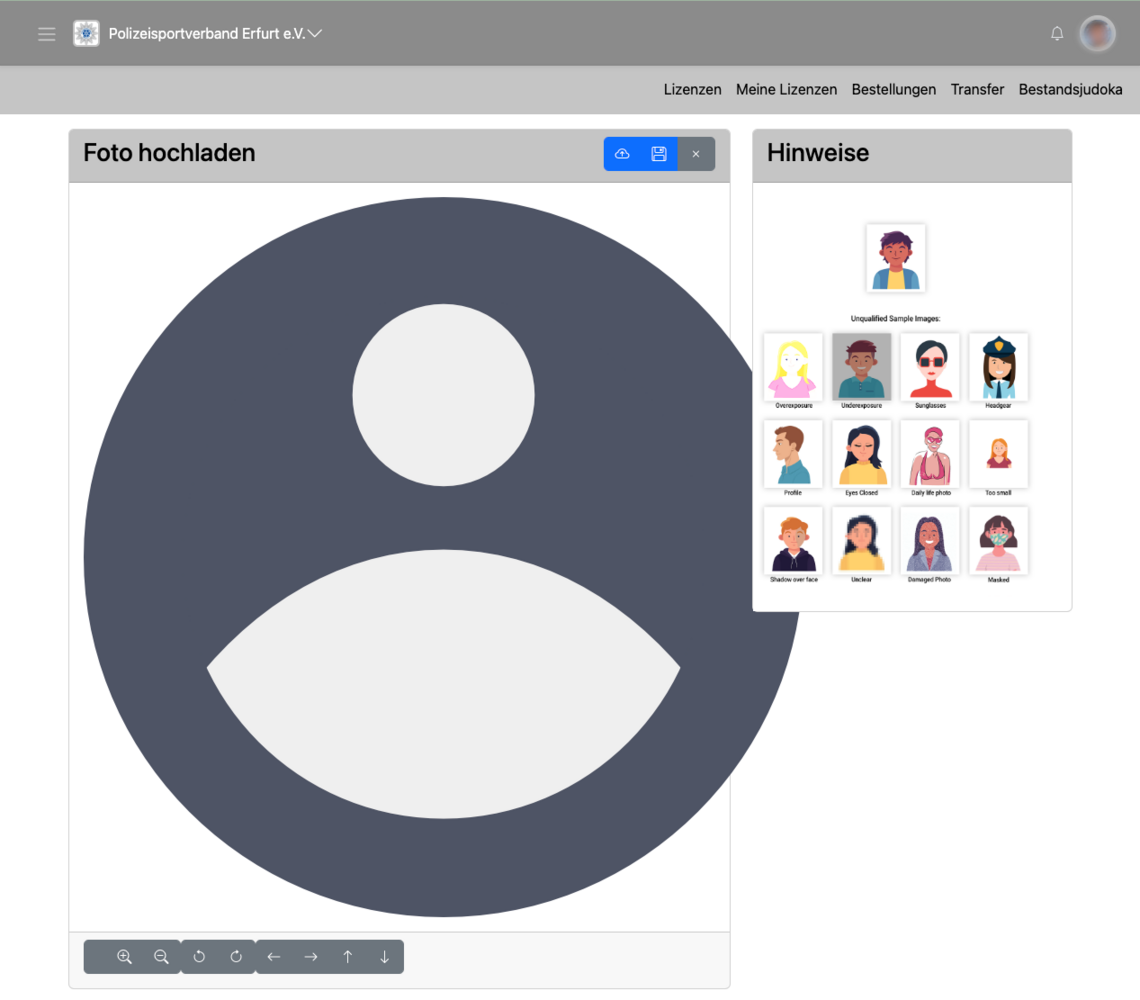Open the Bestandsjudoka page
Image resolution: width=1140 pixels, height=1000 pixels.
coord(1070,89)
